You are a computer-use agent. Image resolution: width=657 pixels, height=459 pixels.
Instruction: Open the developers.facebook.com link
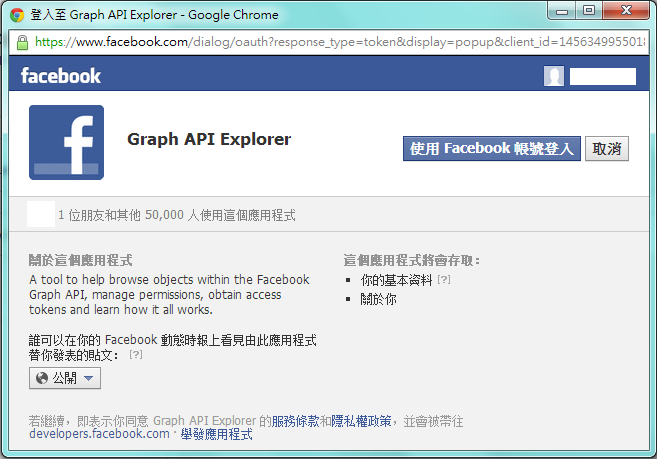click(99, 434)
